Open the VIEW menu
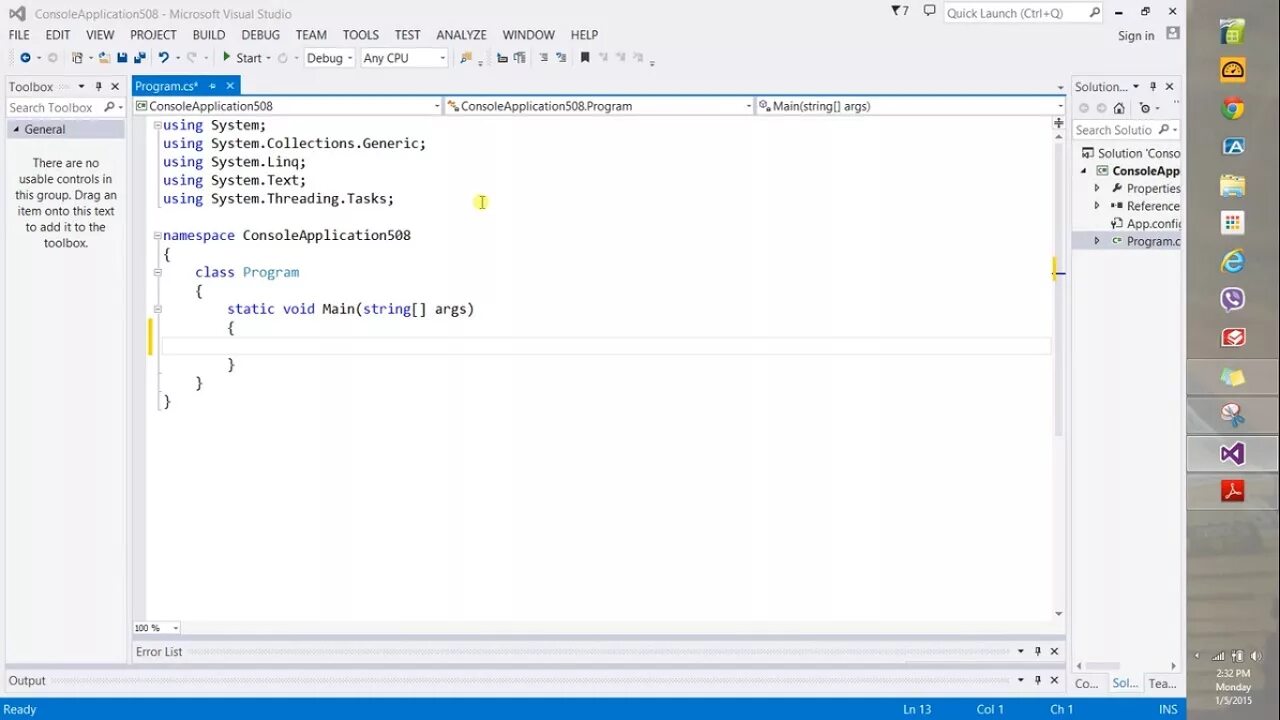 tap(100, 35)
